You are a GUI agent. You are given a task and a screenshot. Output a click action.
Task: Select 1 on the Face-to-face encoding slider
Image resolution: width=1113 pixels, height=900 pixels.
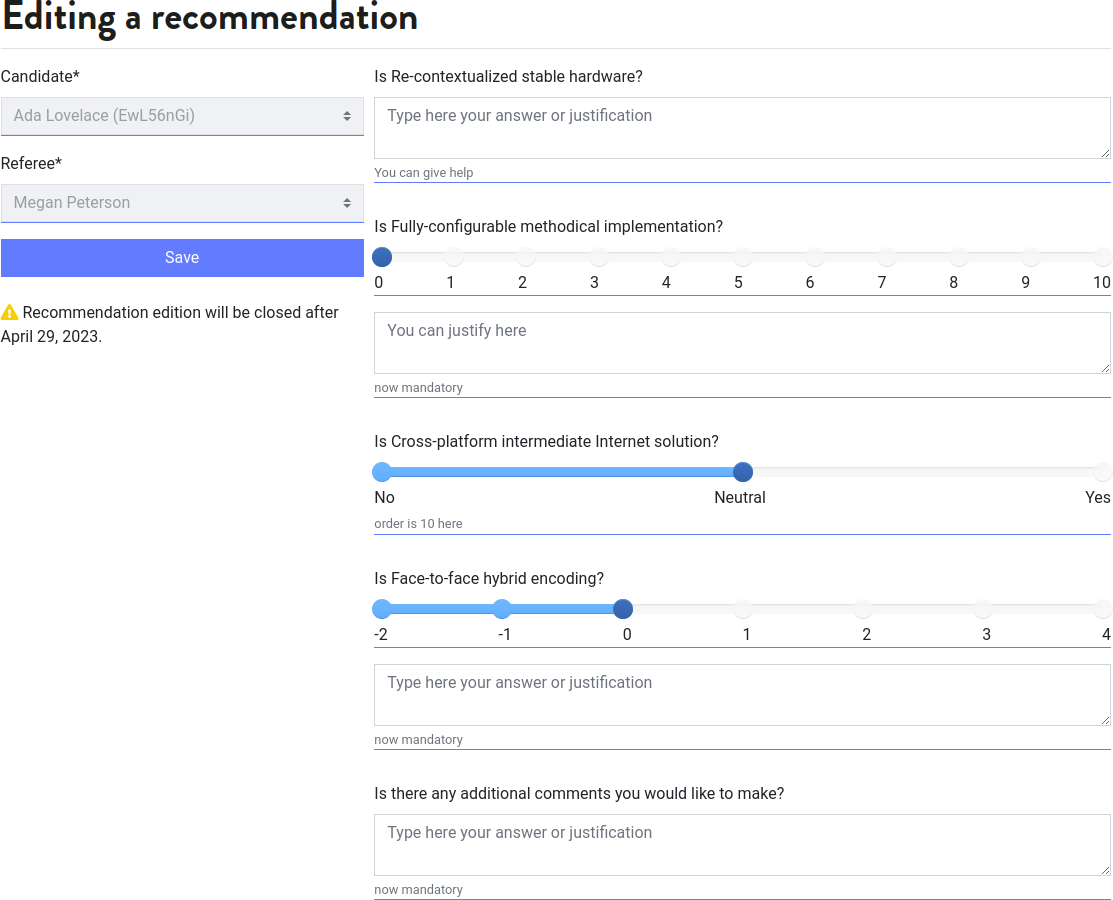(x=742, y=609)
